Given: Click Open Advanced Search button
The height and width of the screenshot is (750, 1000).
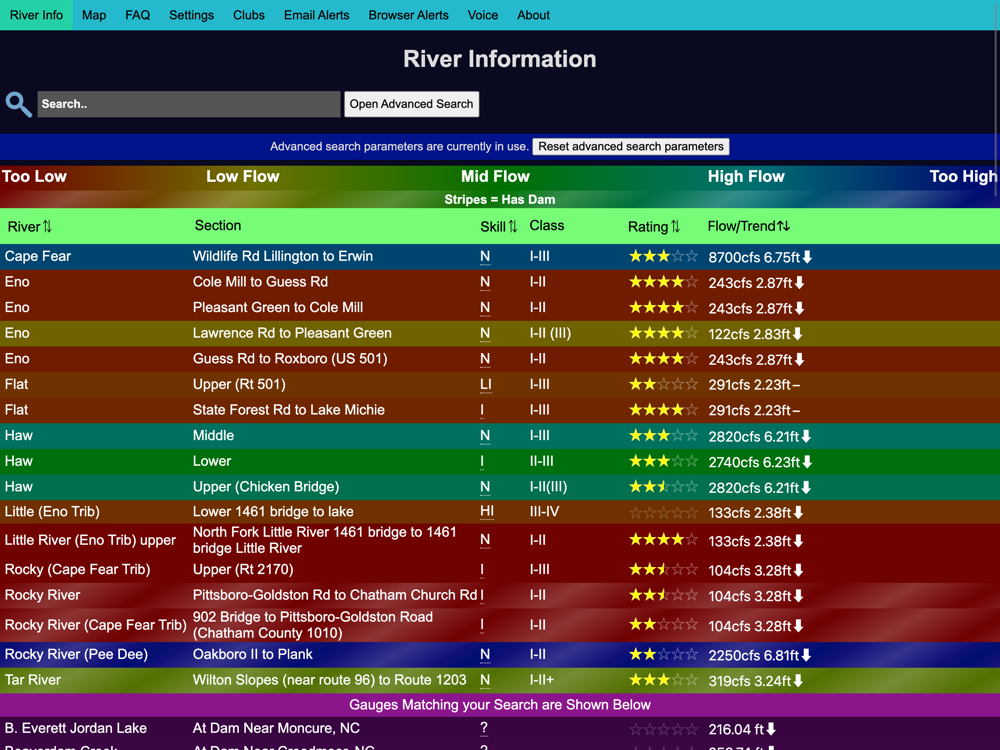Looking at the screenshot, I should pos(411,104).
